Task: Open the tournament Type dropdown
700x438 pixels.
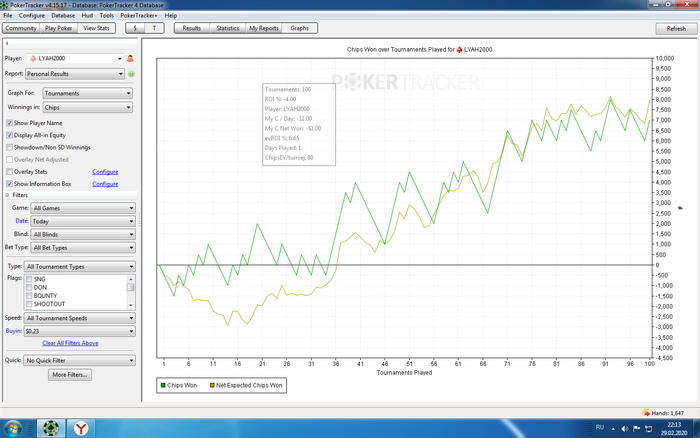Action: (80, 267)
